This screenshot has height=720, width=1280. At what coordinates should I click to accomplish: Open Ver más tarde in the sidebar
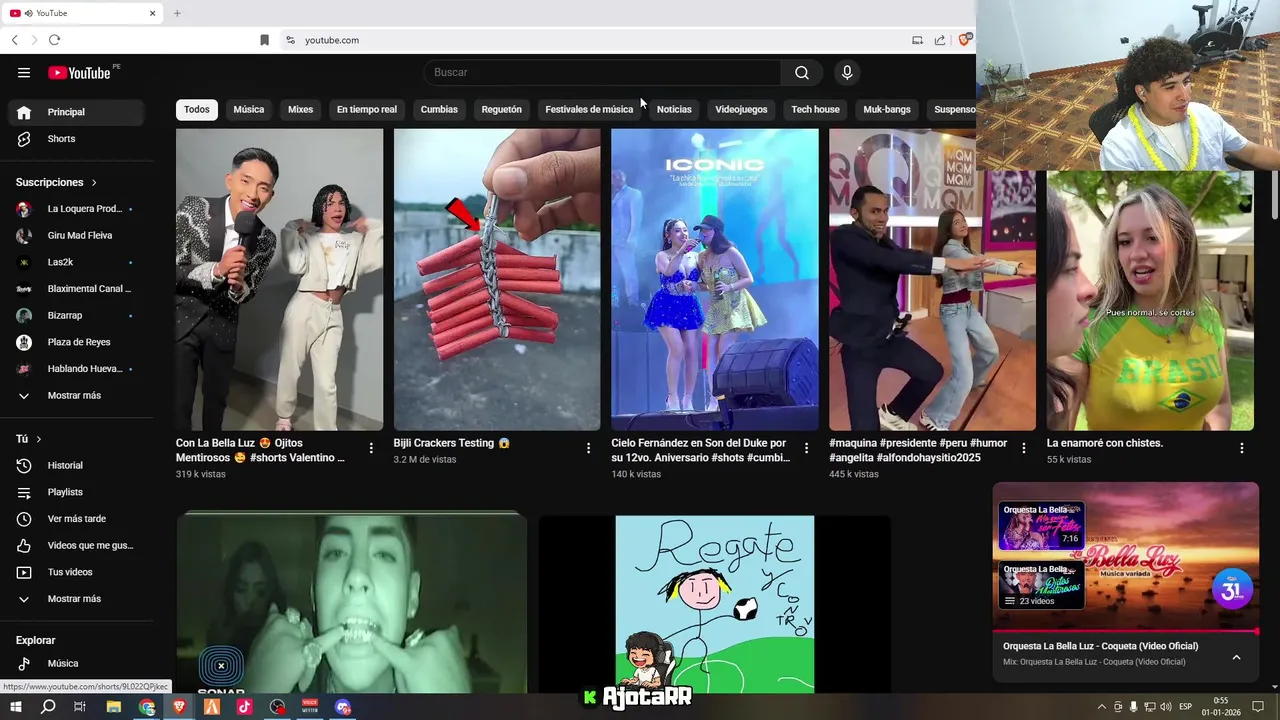pyautogui.click(x=76, y=519)
